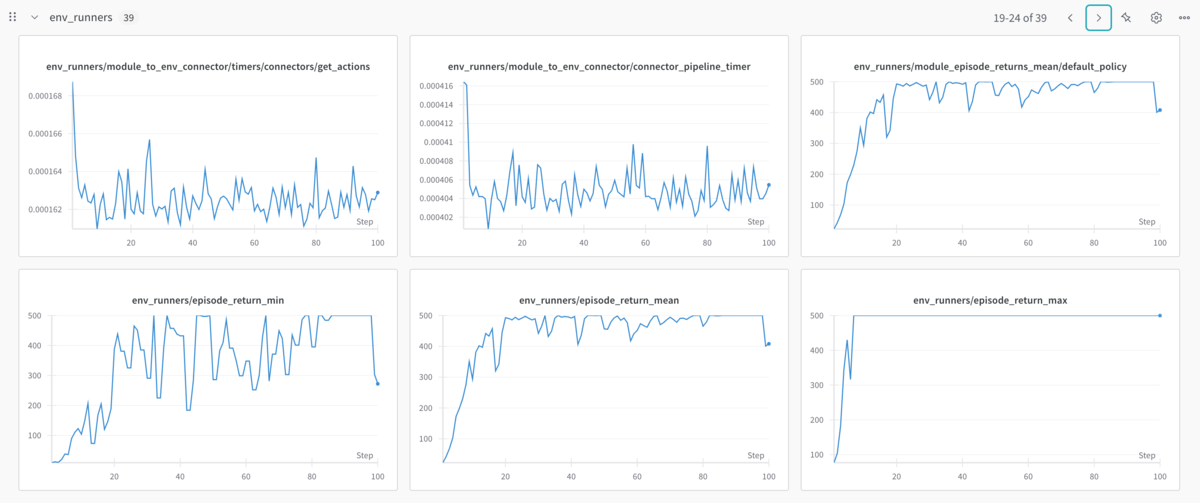Click the default_policy returns line chart plot

point(997,155)
